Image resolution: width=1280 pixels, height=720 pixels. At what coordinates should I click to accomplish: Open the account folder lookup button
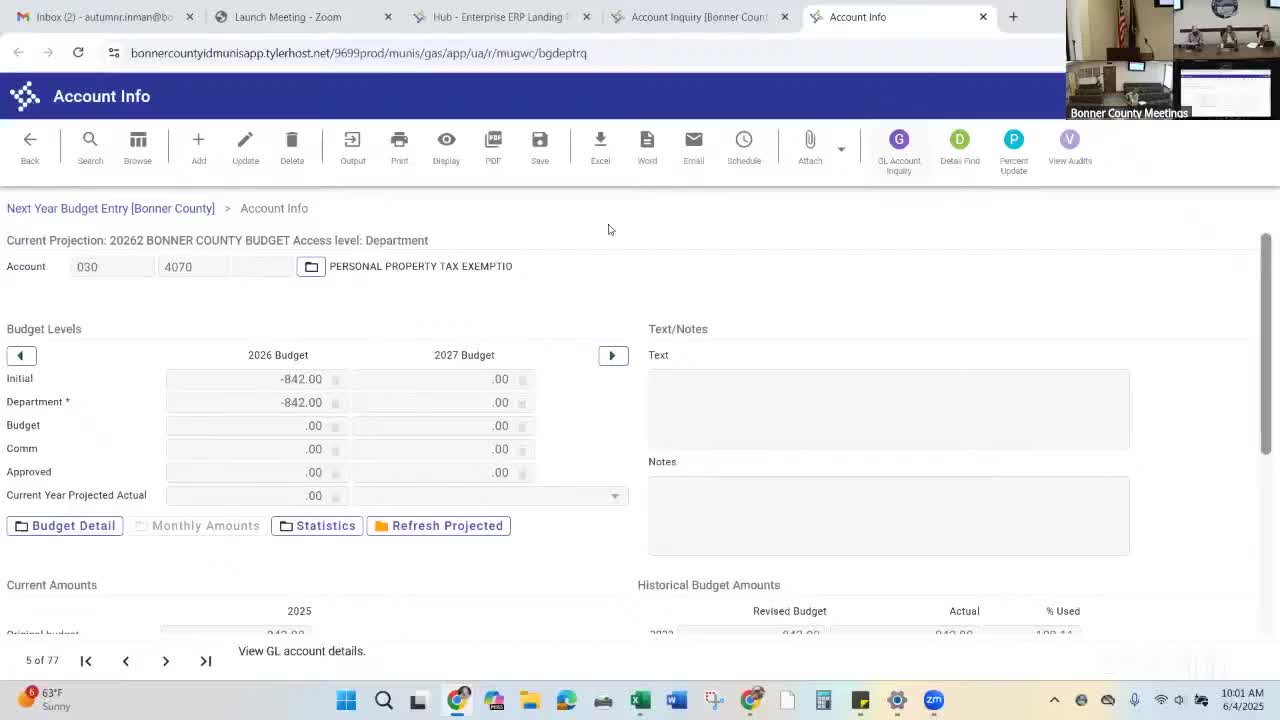(311, 267)
